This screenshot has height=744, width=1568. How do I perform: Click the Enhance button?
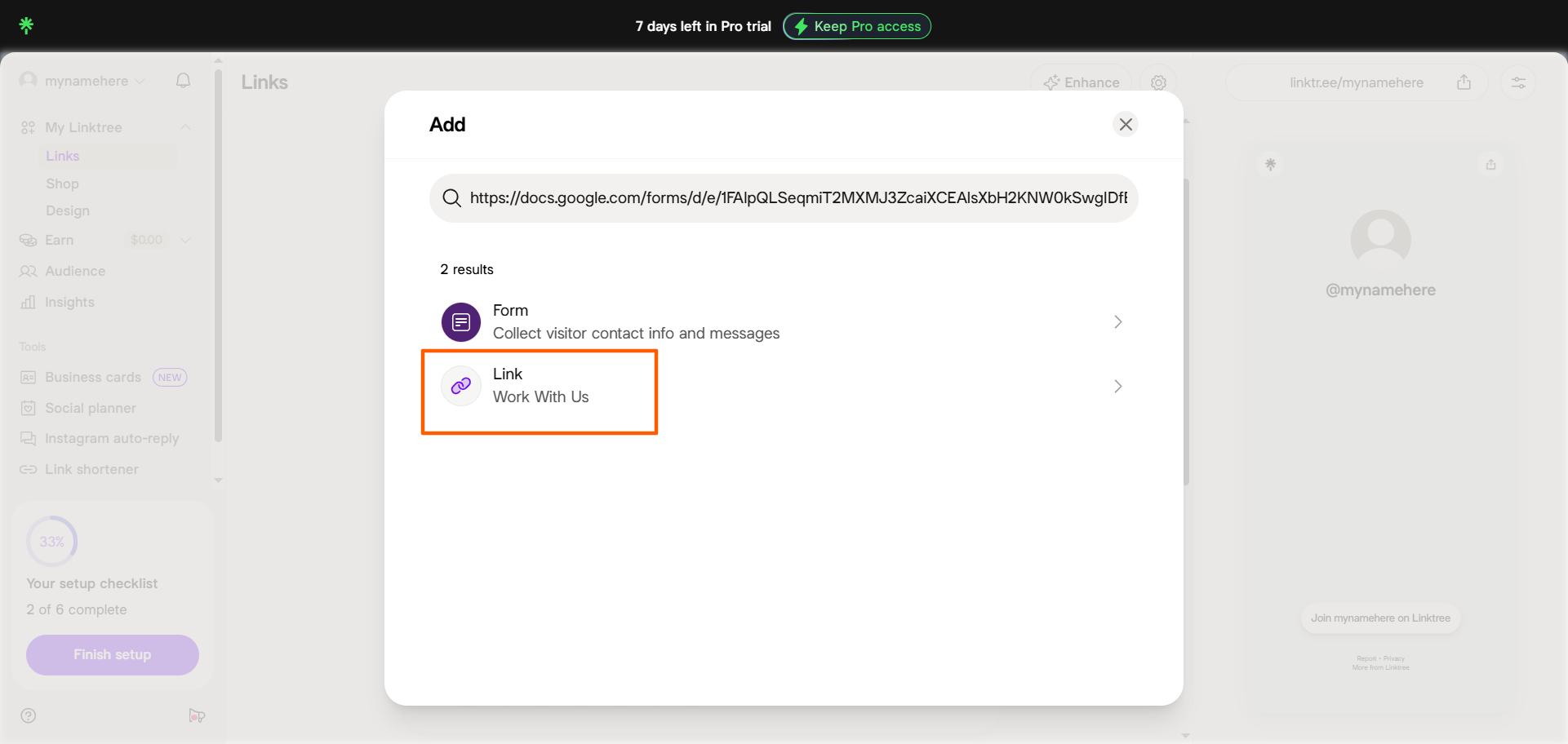(x=1081, y=82)
